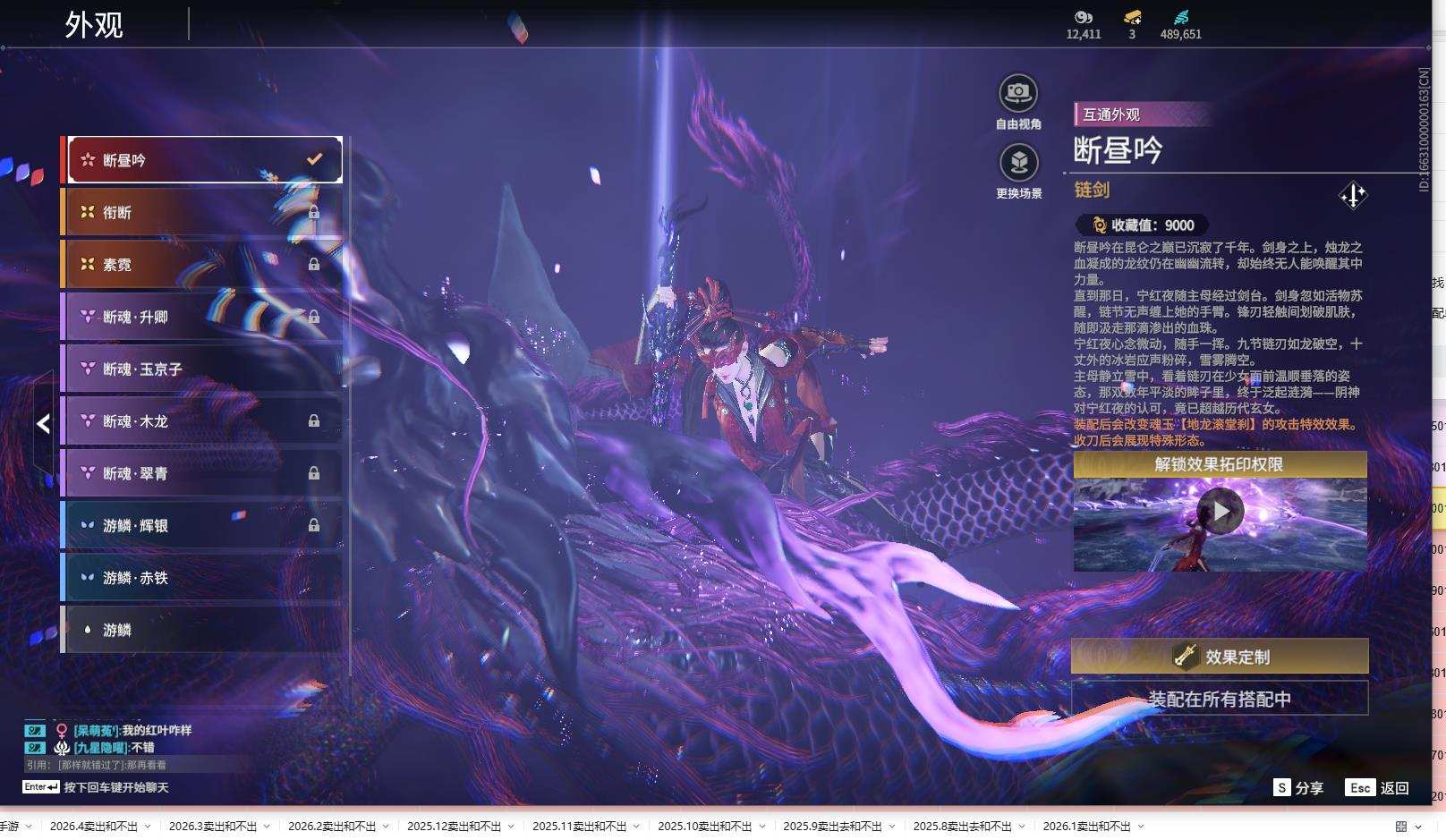The height and width of the screenshot is (840, 1446).
Task: Click the lock icon on 断魂·木龙
Action: click(314, 420)
